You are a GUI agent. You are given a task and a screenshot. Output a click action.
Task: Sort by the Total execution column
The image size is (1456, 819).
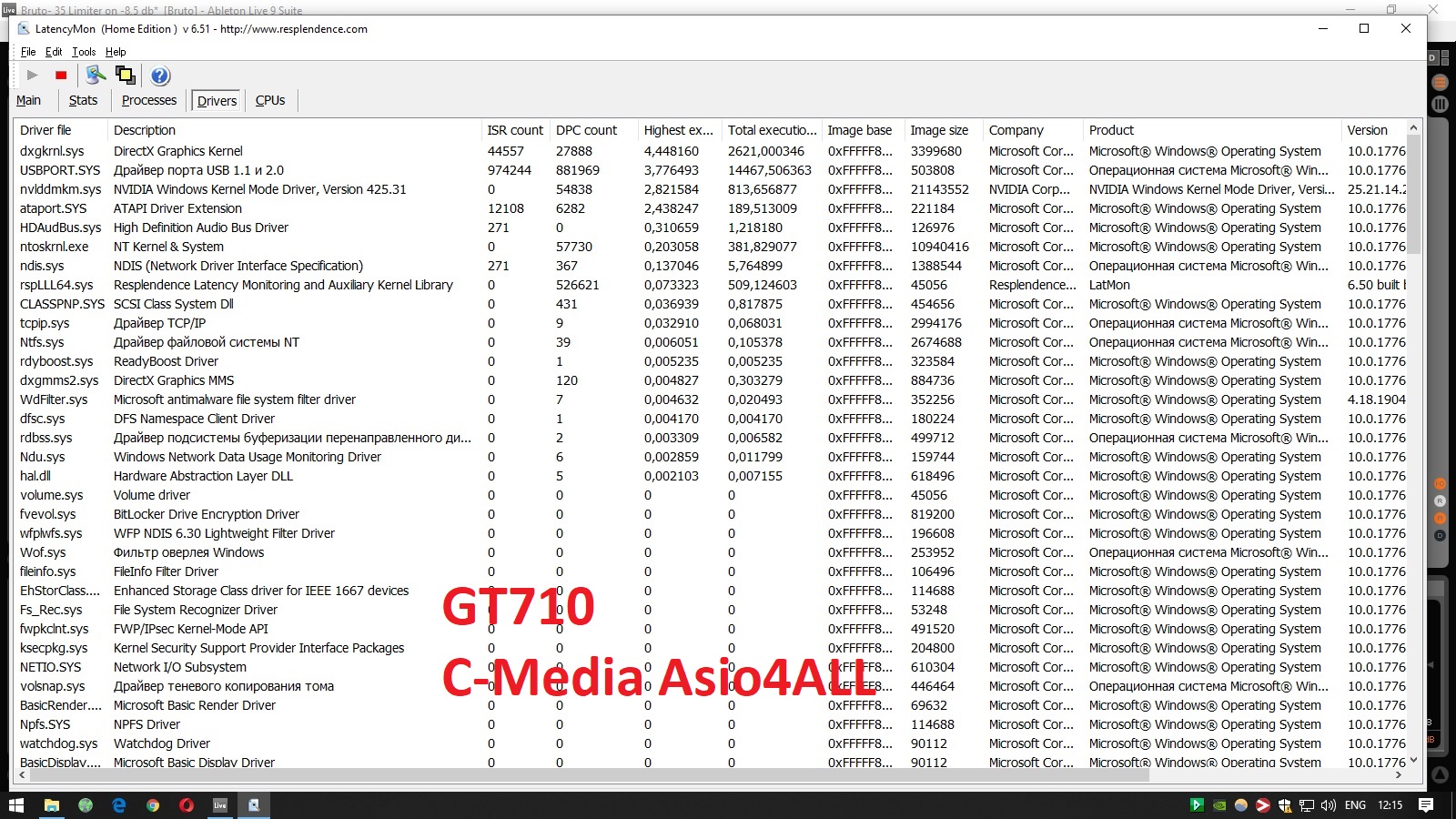[x=772, y=130]
